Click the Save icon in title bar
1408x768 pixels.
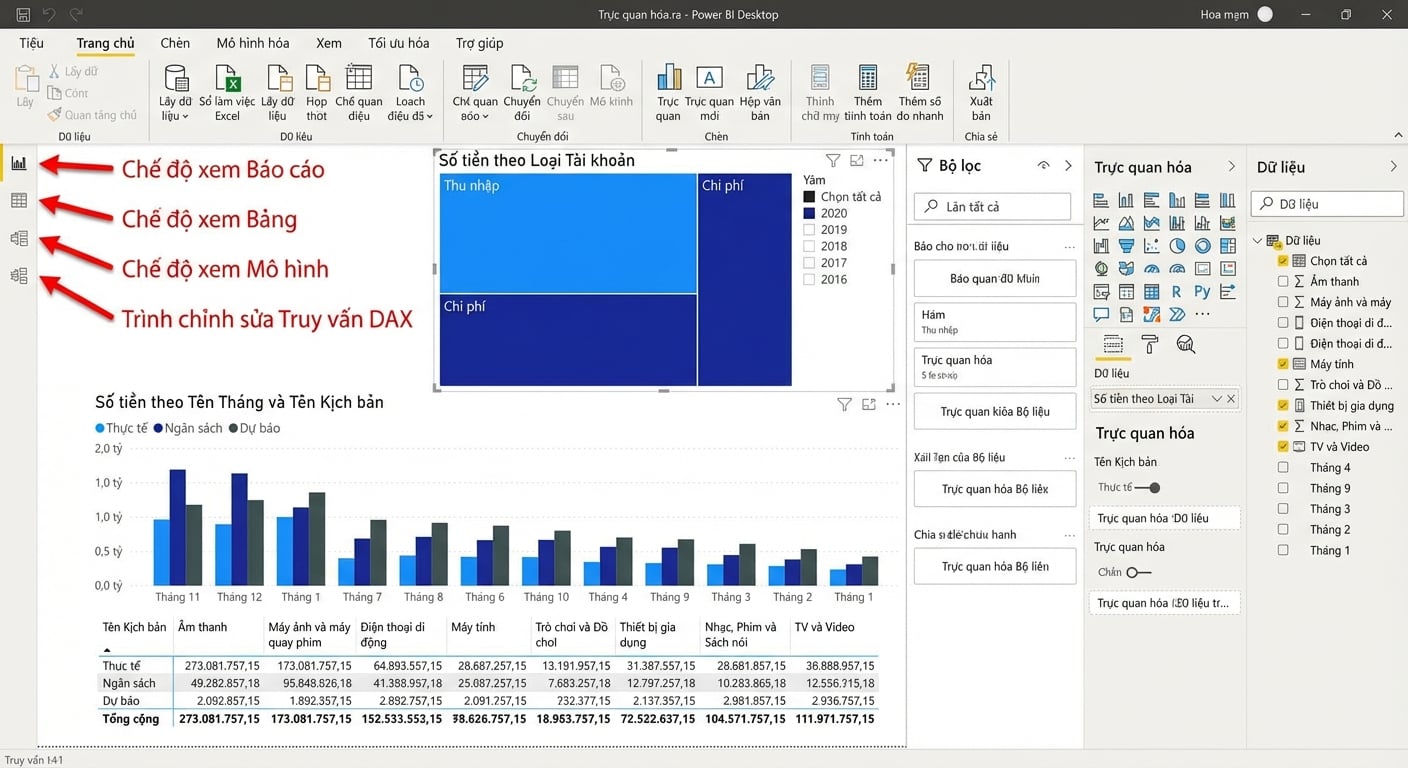point(23,15)
